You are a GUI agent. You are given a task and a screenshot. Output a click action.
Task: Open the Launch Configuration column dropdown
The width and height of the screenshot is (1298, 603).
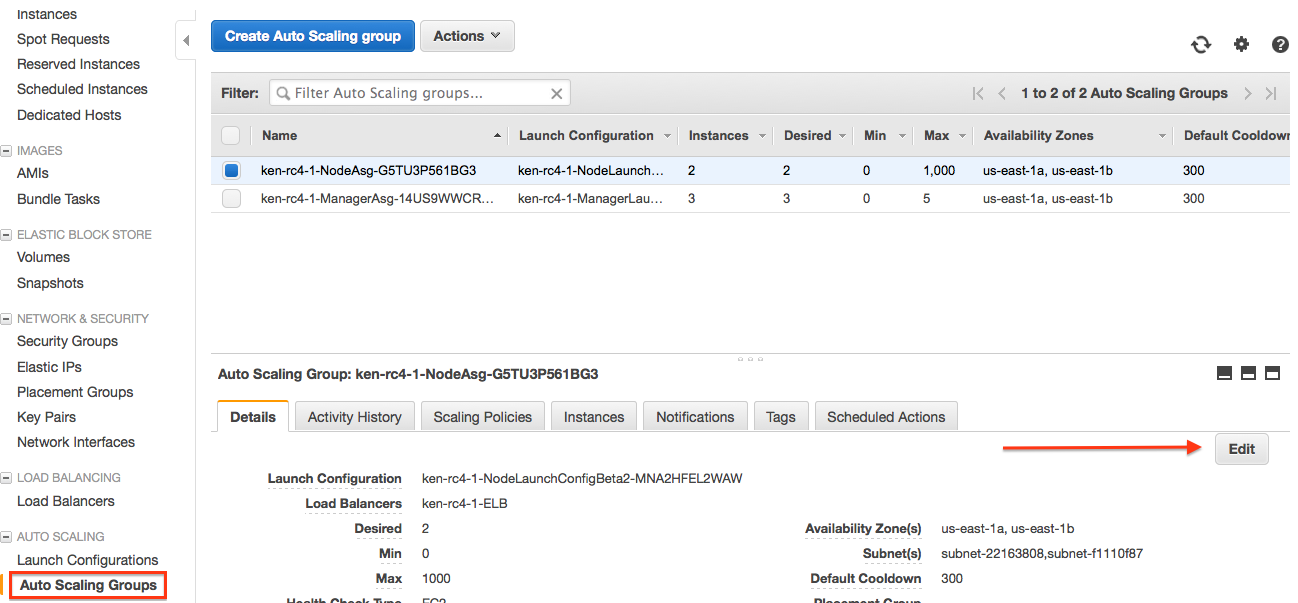667,135
